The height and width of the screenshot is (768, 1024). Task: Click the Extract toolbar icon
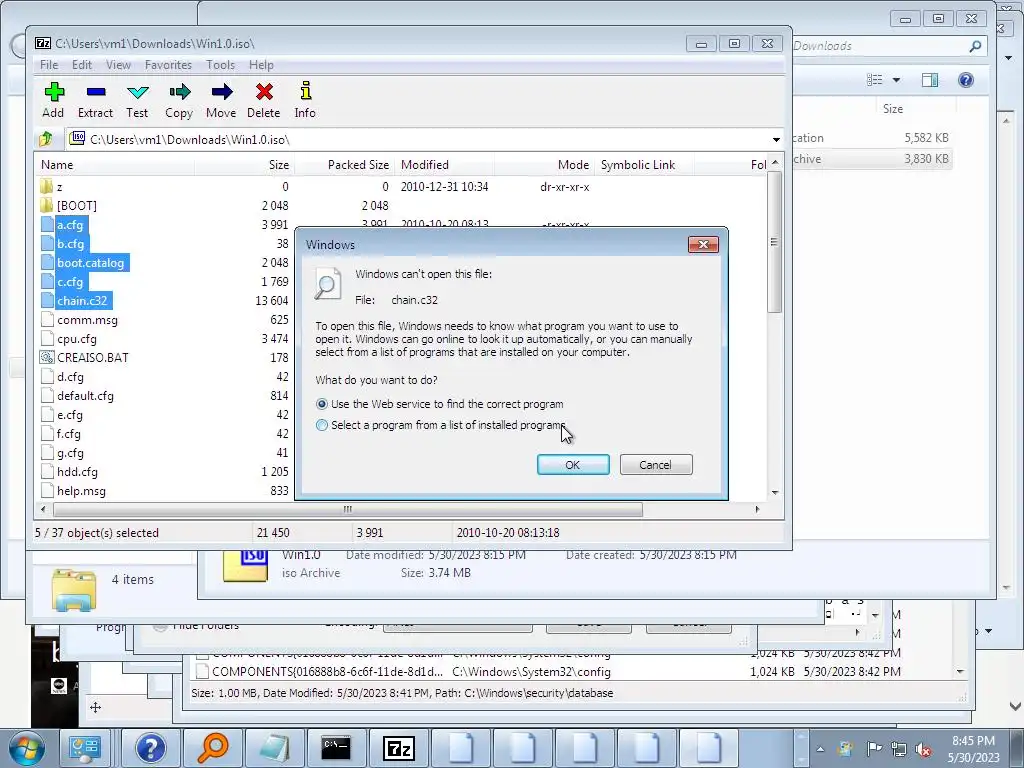95,92
